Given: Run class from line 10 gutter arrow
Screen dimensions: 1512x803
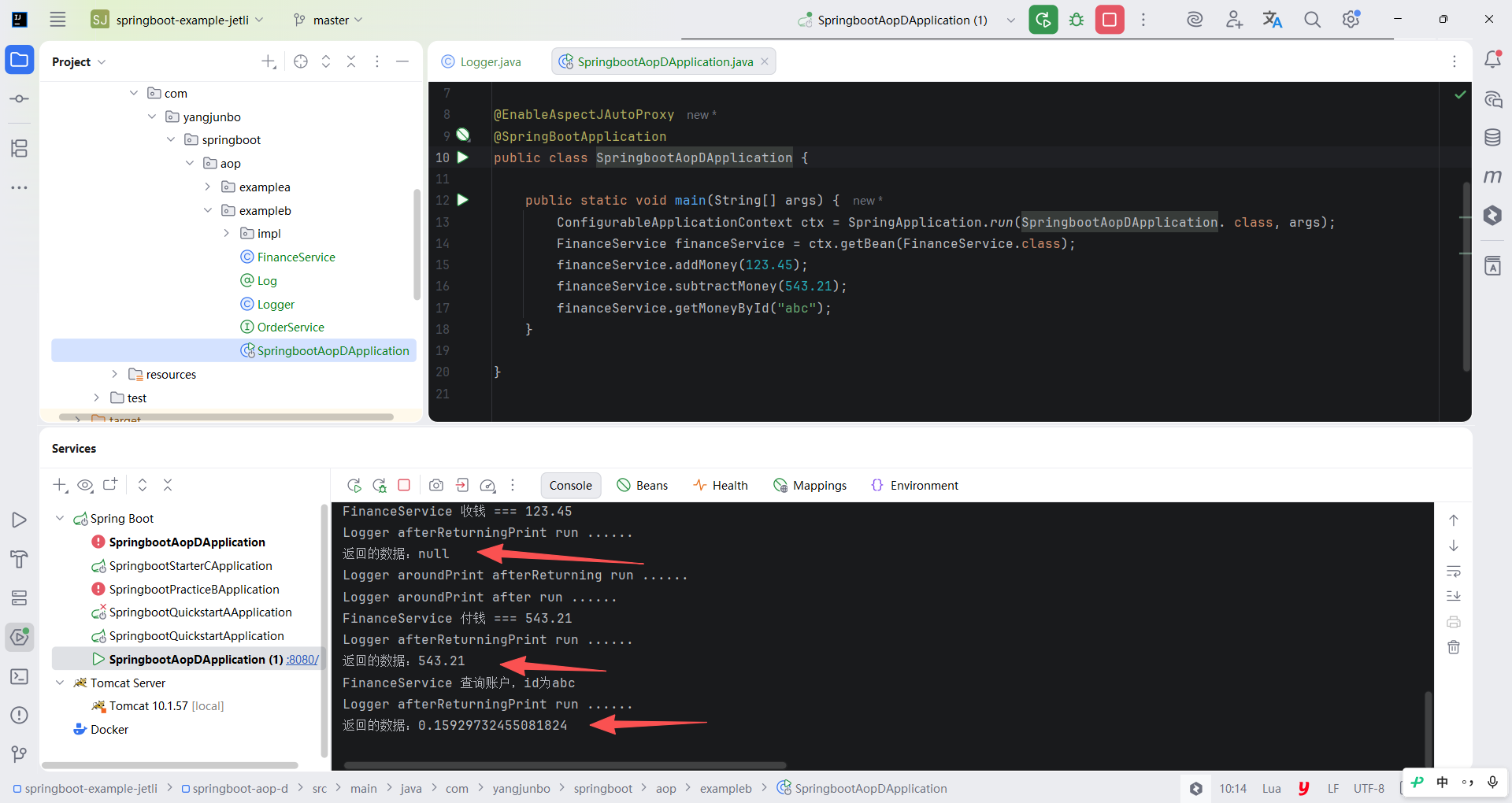Looking at the screenshot, I should click(463, 157).
